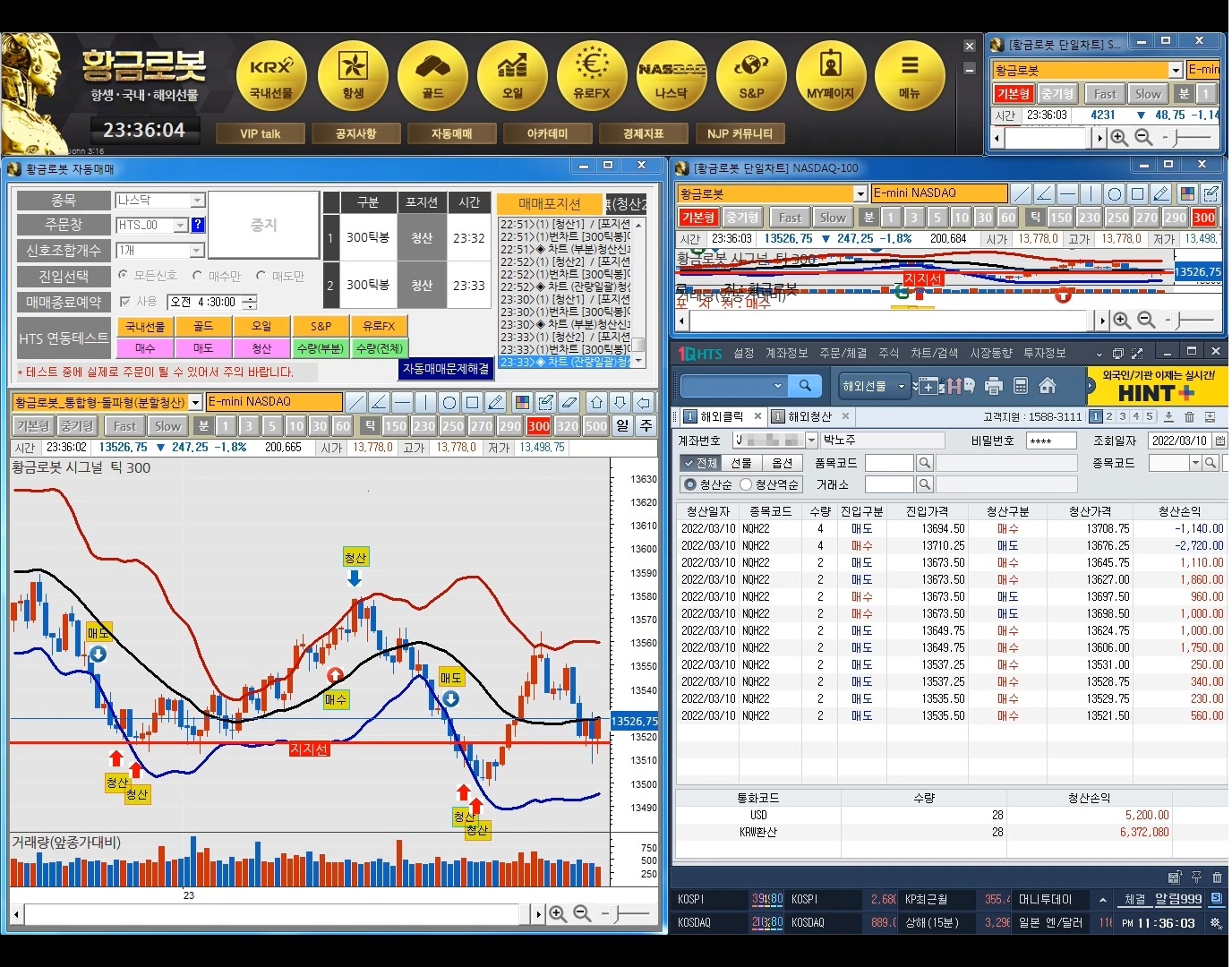Open the 종목코드 dropdown arrow
1232x967 pixels.
click(x=1195, y=463)
